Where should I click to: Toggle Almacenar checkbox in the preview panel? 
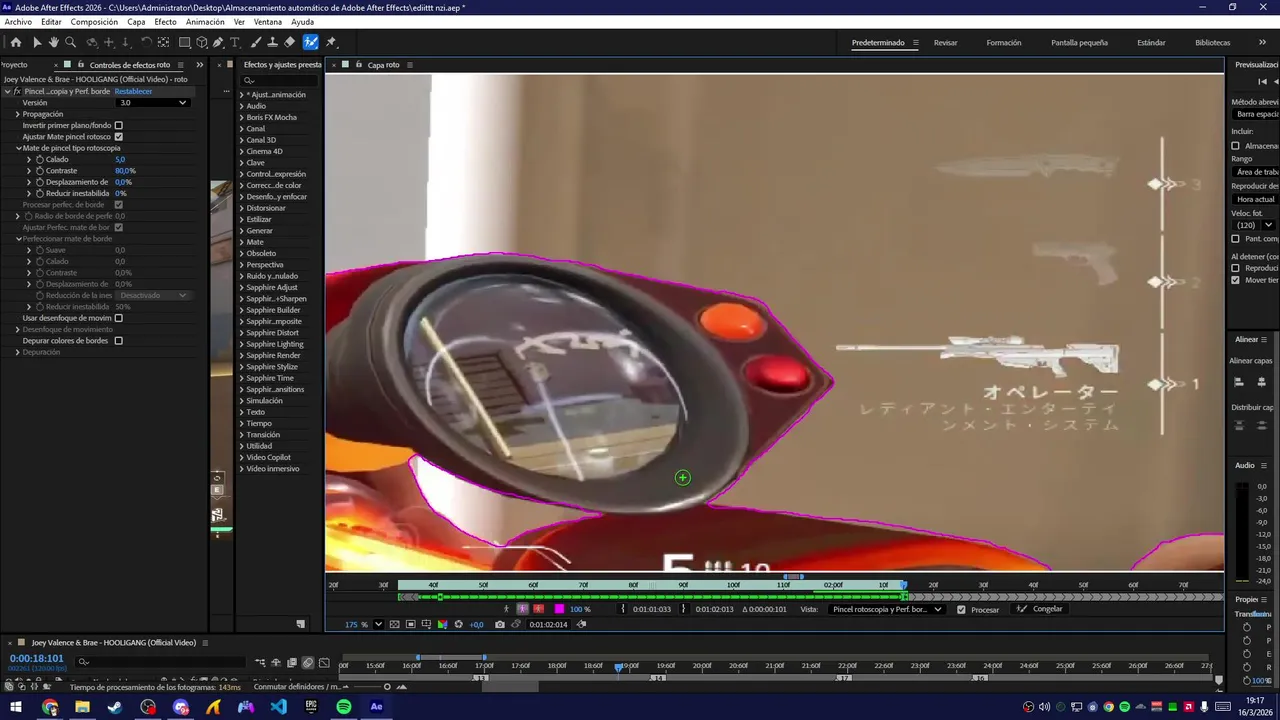(1235, 146)
